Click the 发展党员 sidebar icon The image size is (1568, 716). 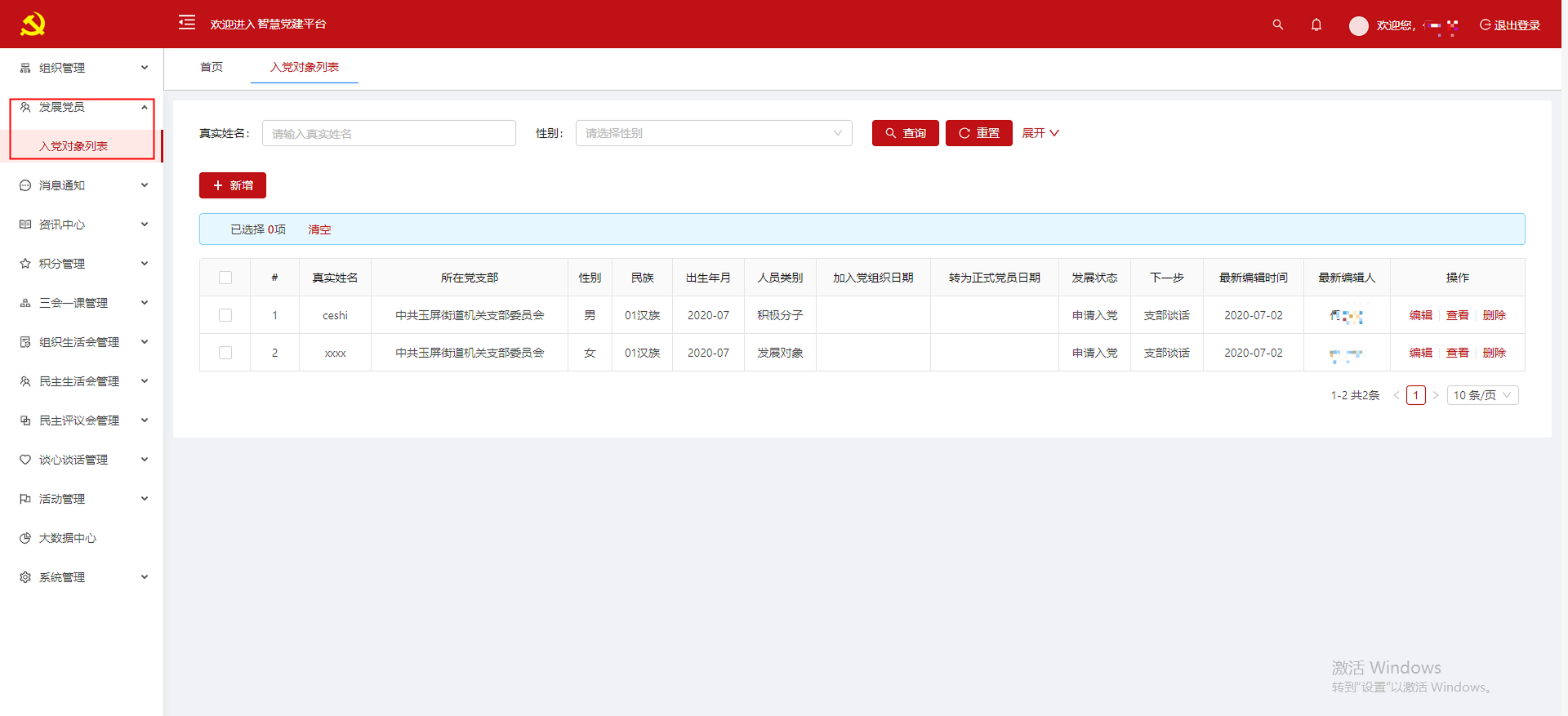pyautogui.click(x=25, y=107)
